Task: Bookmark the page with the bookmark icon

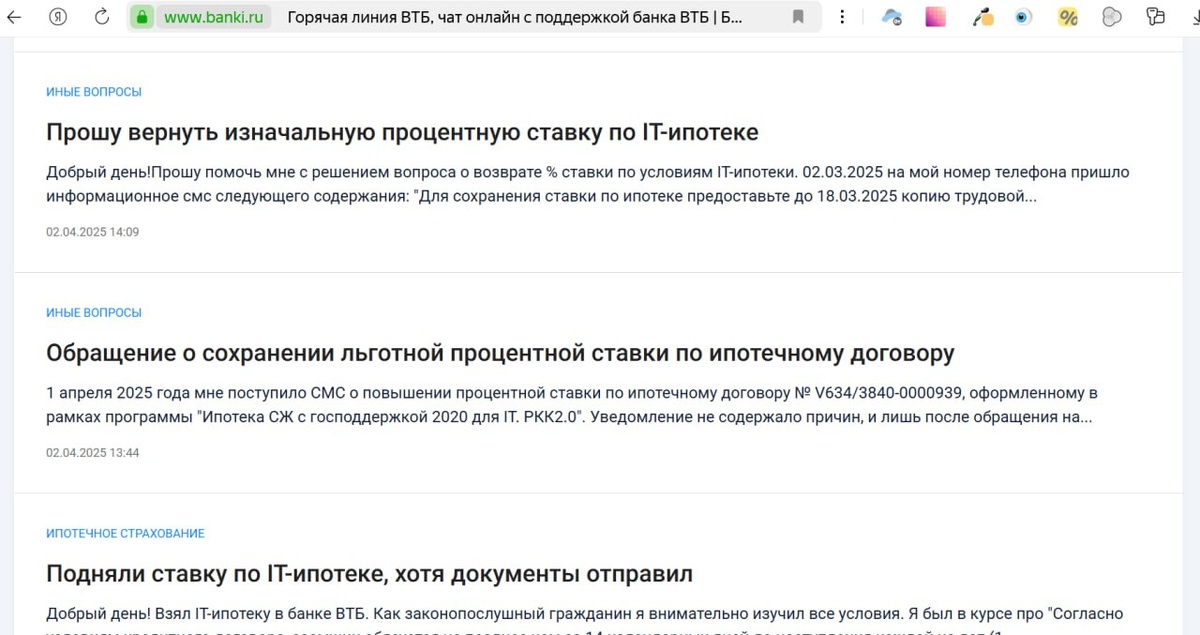Action: [x=798, y=17]
